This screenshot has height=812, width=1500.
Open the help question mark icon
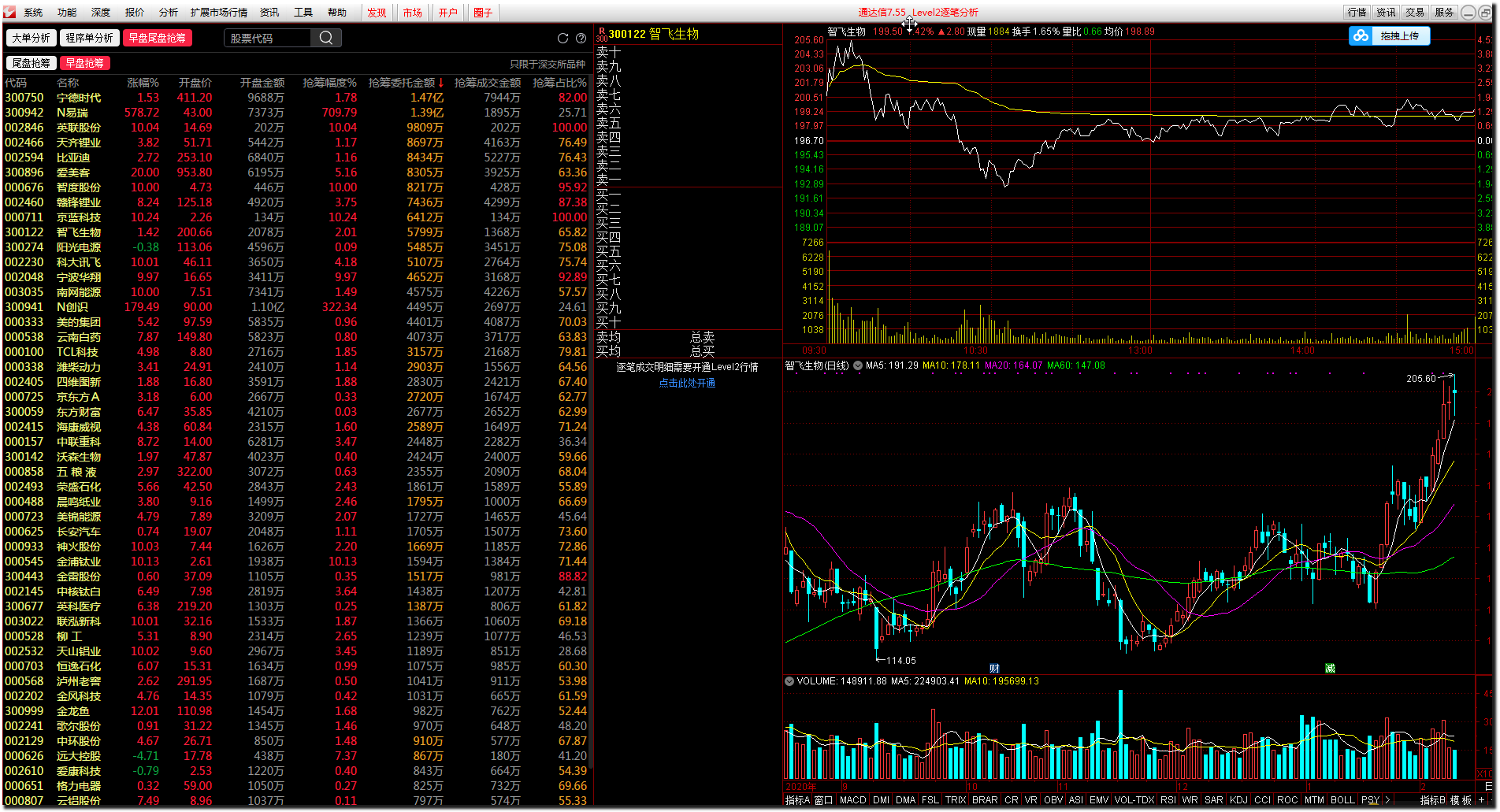[581, 38]
